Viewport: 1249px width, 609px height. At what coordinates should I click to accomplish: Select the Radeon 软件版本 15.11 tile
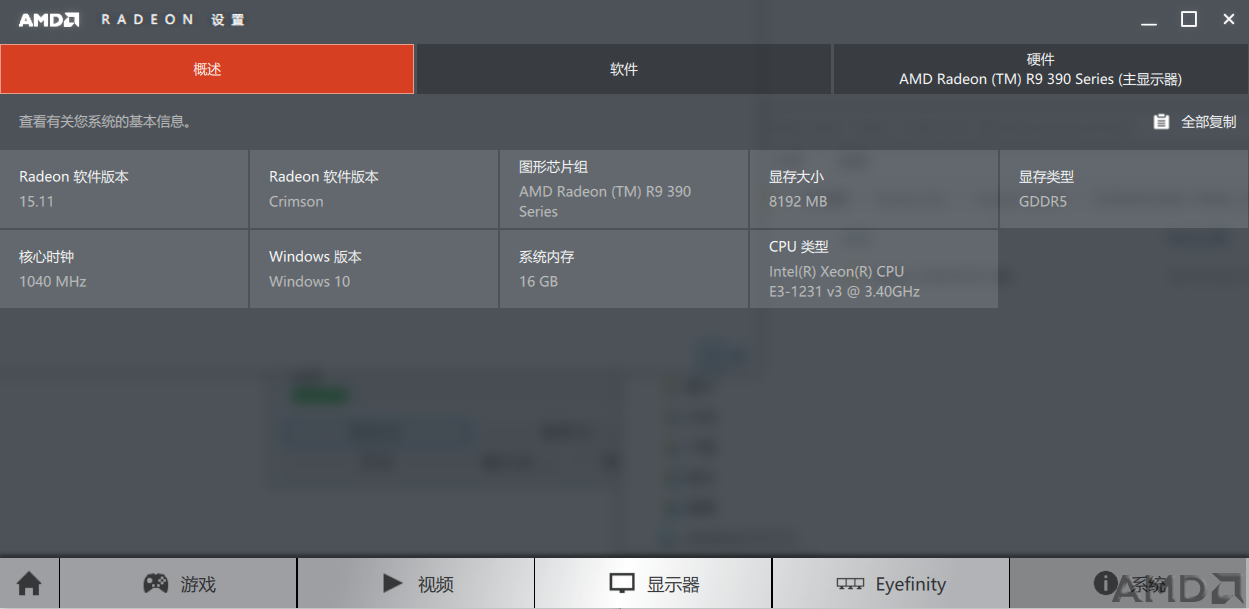(124, 189)
